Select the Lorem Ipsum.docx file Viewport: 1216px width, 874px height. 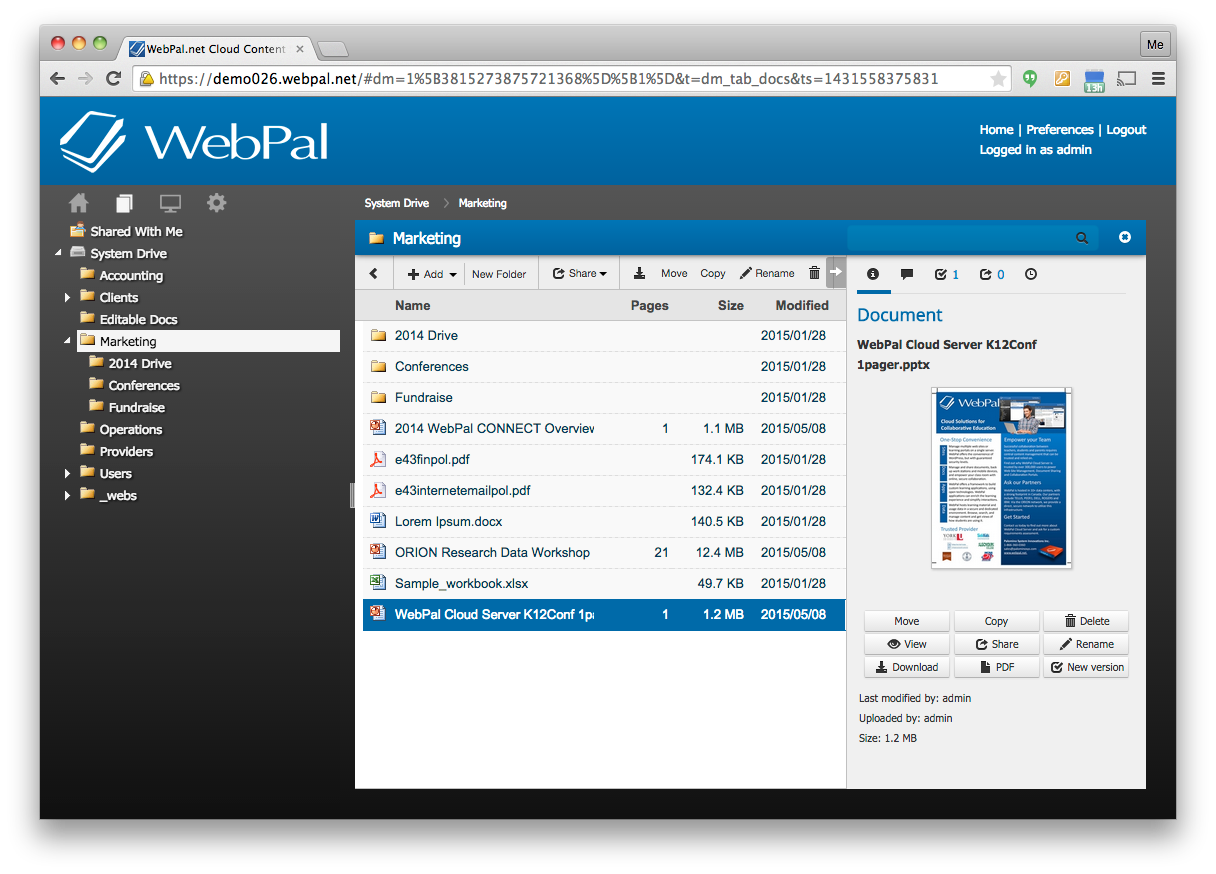(604, 521)
